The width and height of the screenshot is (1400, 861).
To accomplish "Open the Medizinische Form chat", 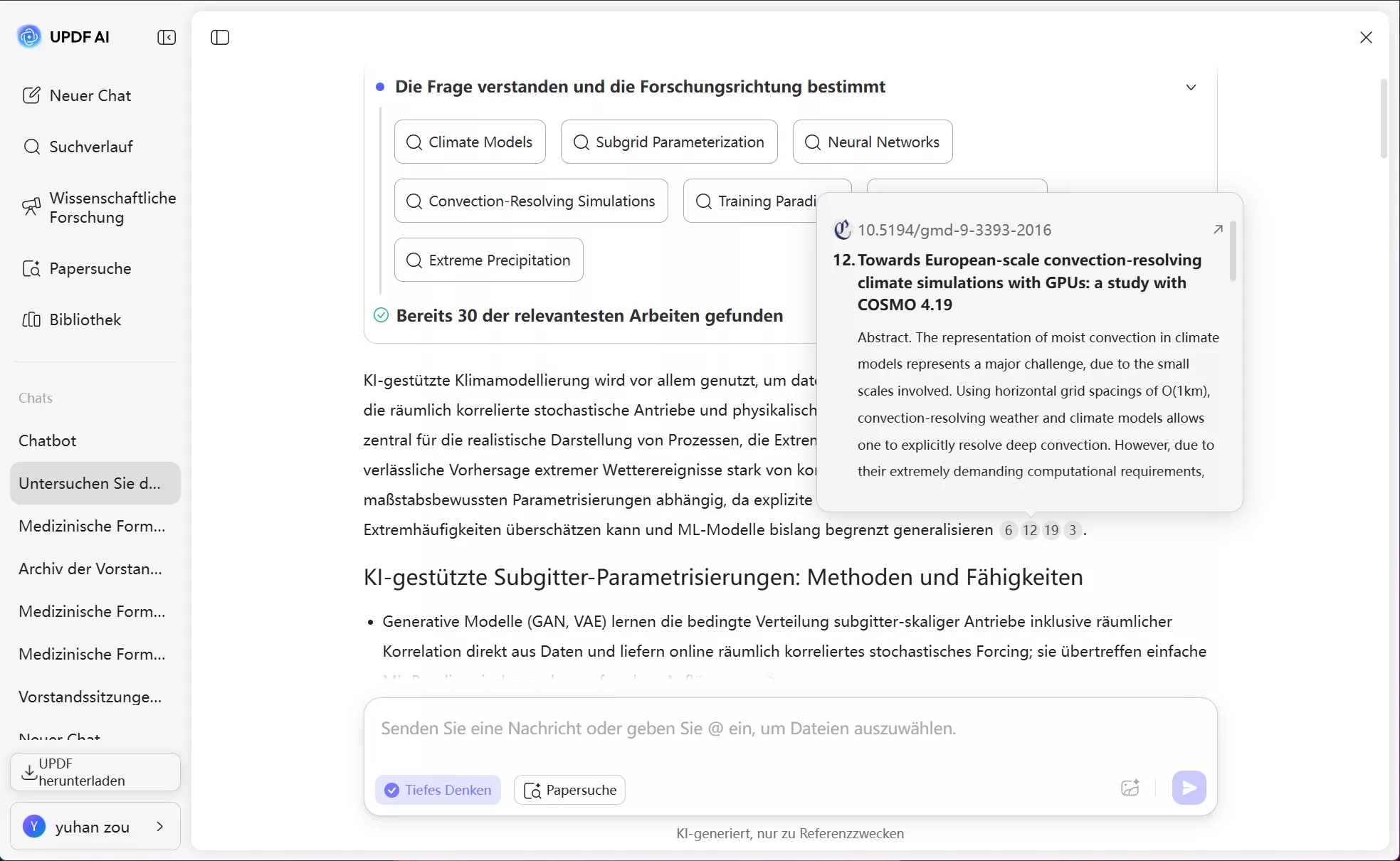I will (91, 526).
